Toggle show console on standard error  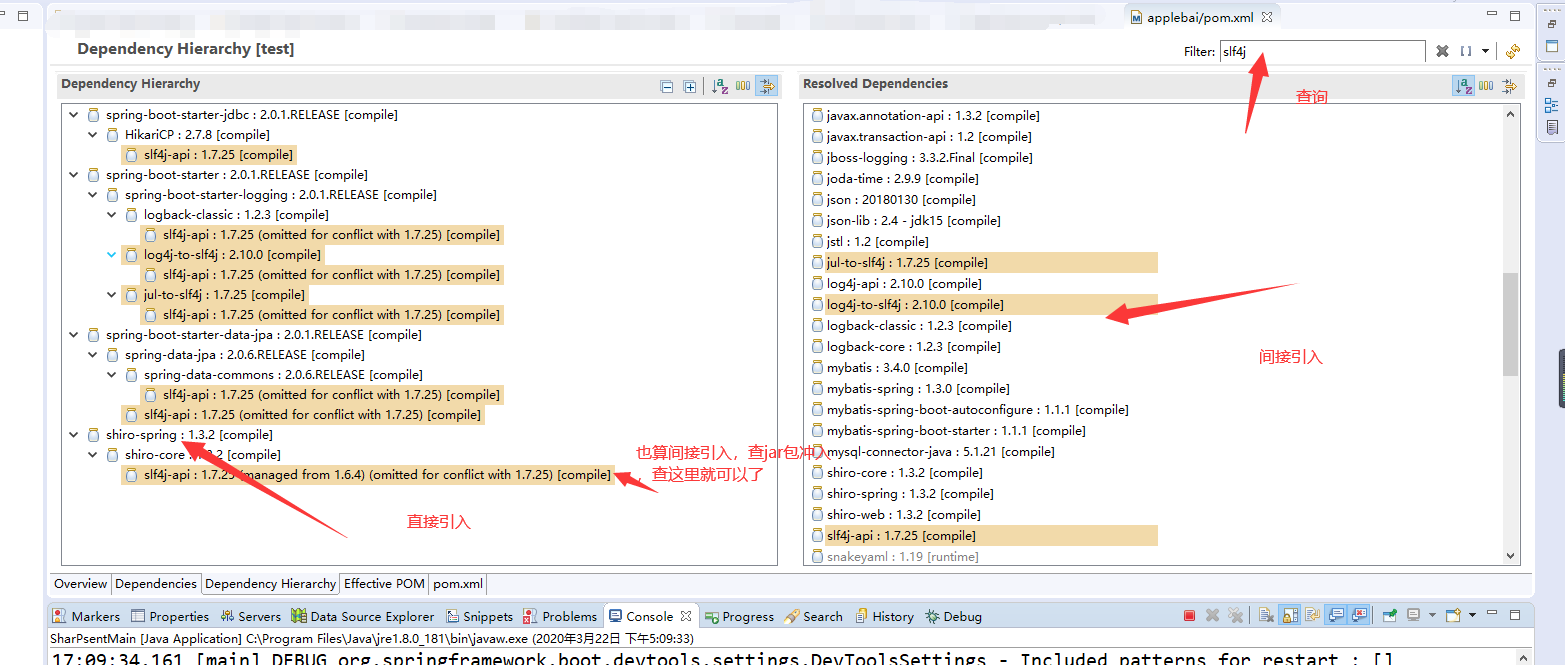[1358, 615]
